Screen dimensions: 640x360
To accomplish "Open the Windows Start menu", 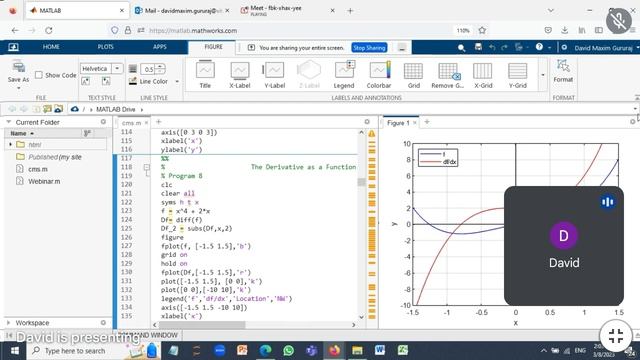I will (x=14, y=351).
